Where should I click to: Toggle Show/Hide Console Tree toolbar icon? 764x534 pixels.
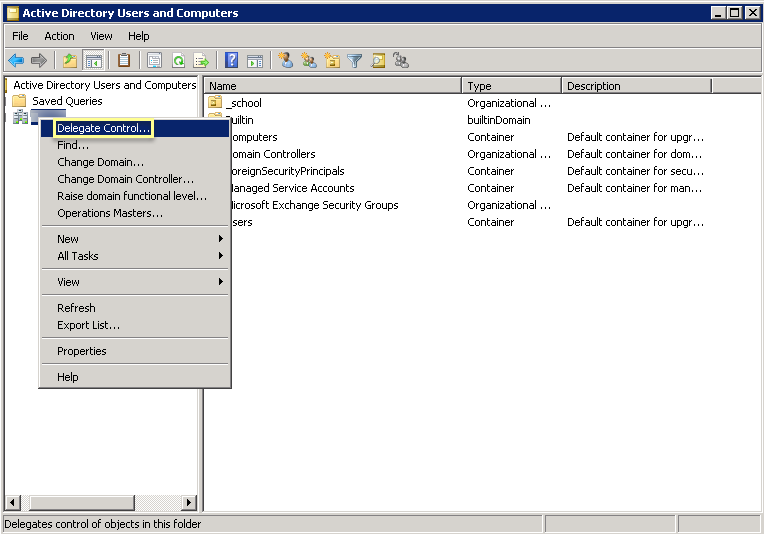tap(93, 60)
